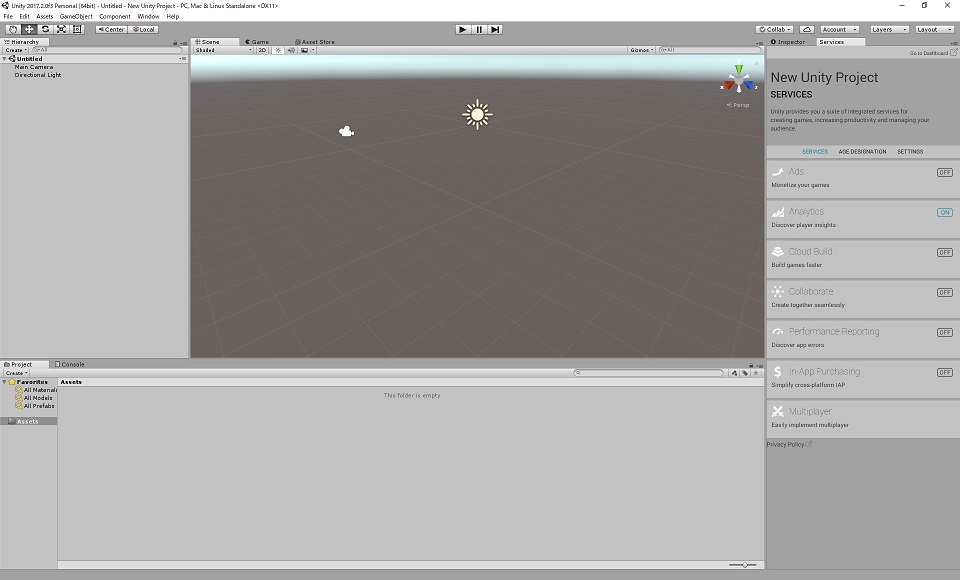The height and width of the screenshot is (580, 960).
Task: Click search by type icon in Project
Action: pos(734,373)
